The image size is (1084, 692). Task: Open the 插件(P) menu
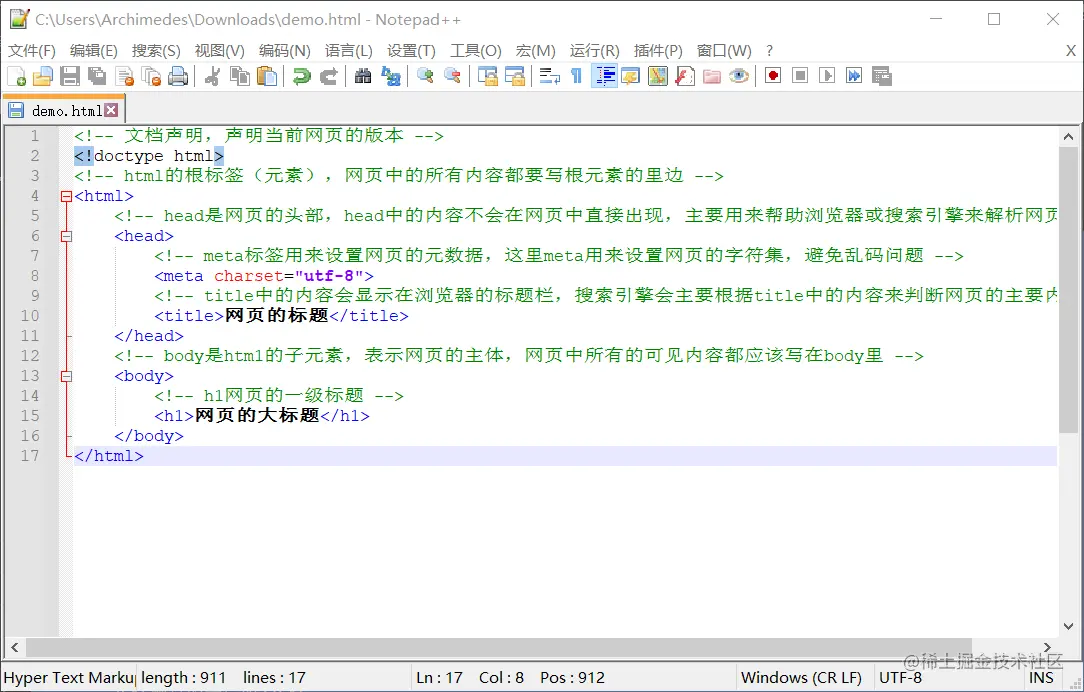(x=656, y=50)
